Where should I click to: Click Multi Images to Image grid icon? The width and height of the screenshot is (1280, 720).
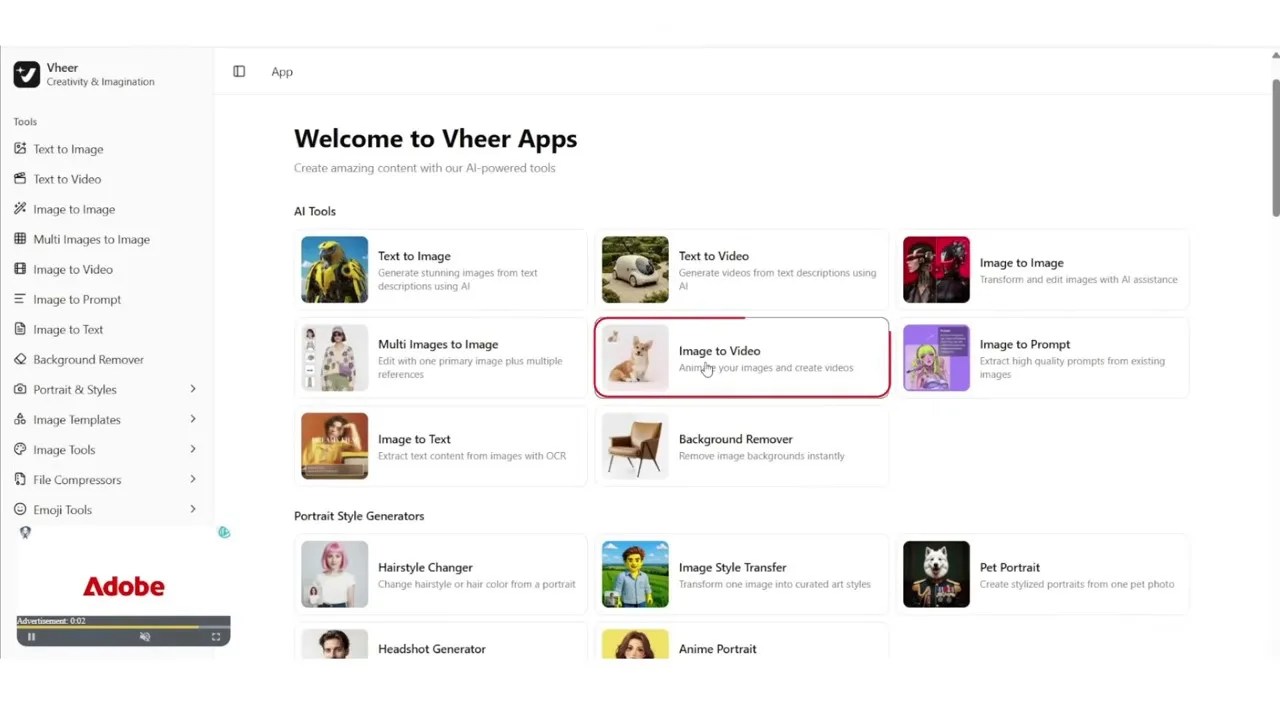click(x=20, y=239)
